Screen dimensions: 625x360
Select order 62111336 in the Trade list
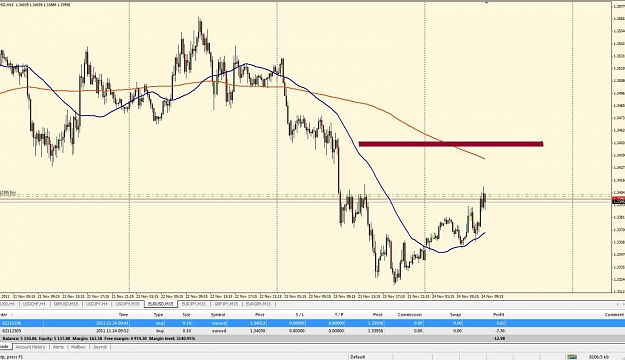[x=312, y=323]
